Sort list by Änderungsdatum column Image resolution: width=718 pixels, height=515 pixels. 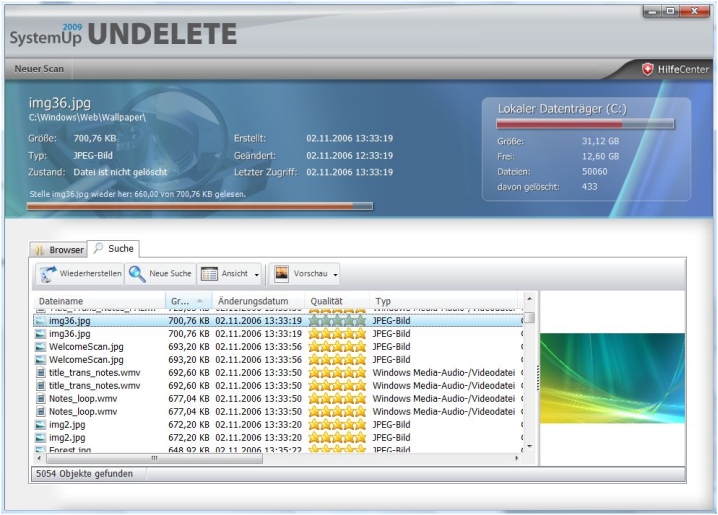254,301
